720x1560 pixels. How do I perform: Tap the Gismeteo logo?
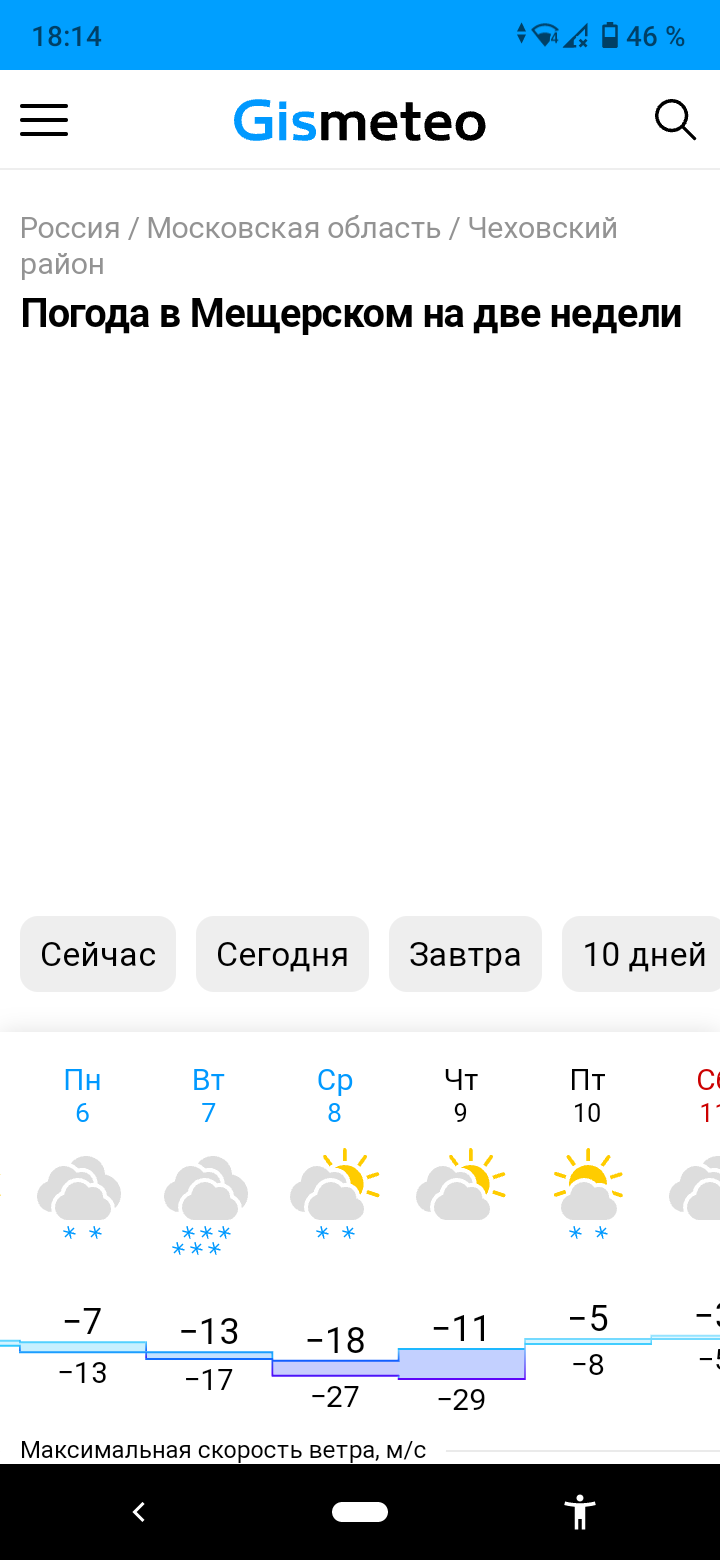click(360, 122)
